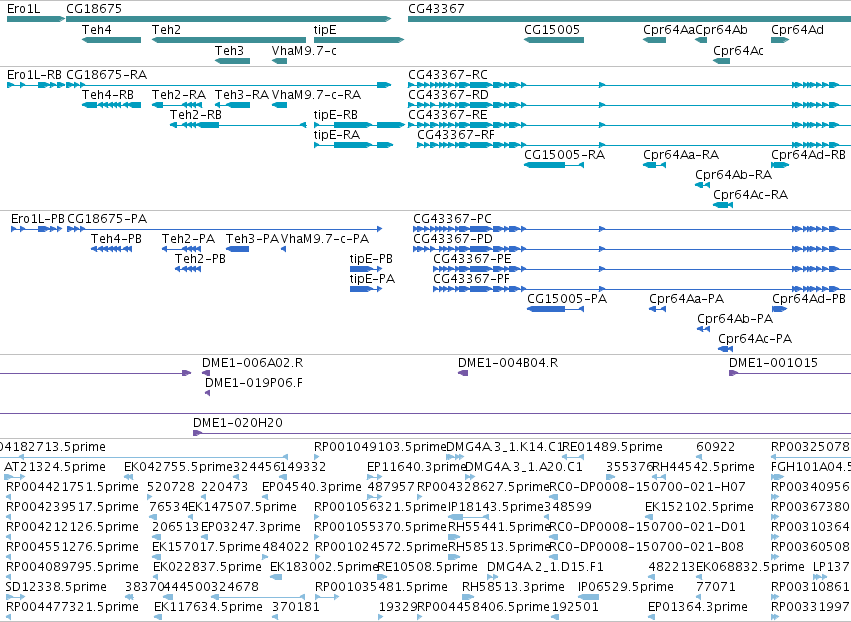
Task: Select protein label Teh4-PB
Action: (116, 239)
